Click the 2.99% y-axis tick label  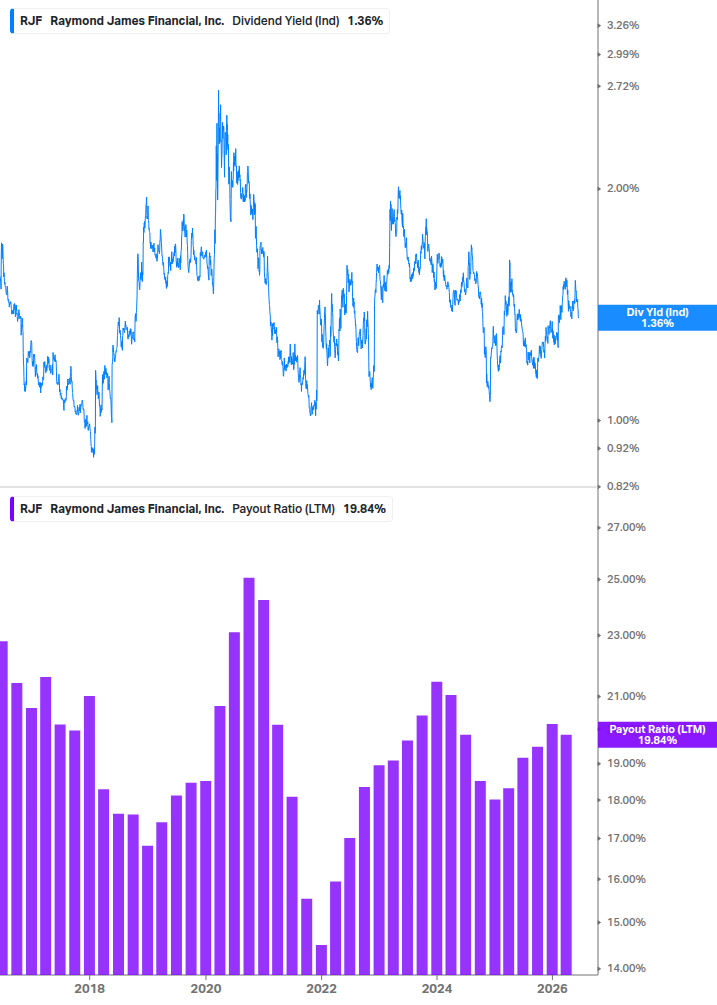tap(623, 54)
